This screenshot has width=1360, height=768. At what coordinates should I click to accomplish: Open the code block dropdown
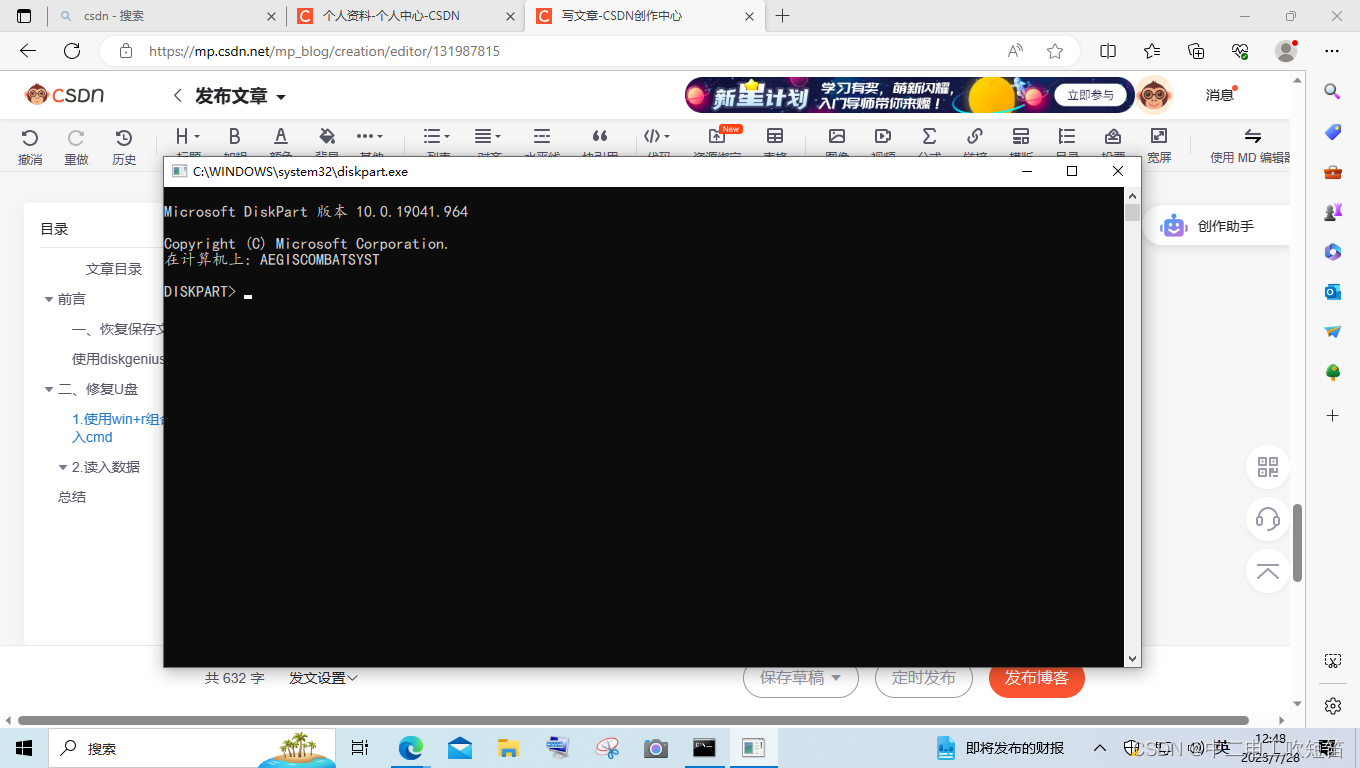tap(657, 136)
